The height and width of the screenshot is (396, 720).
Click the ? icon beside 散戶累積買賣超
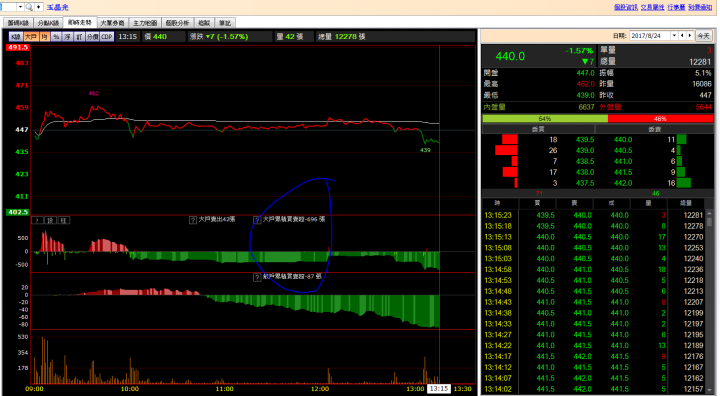click(x=257, y=277)
